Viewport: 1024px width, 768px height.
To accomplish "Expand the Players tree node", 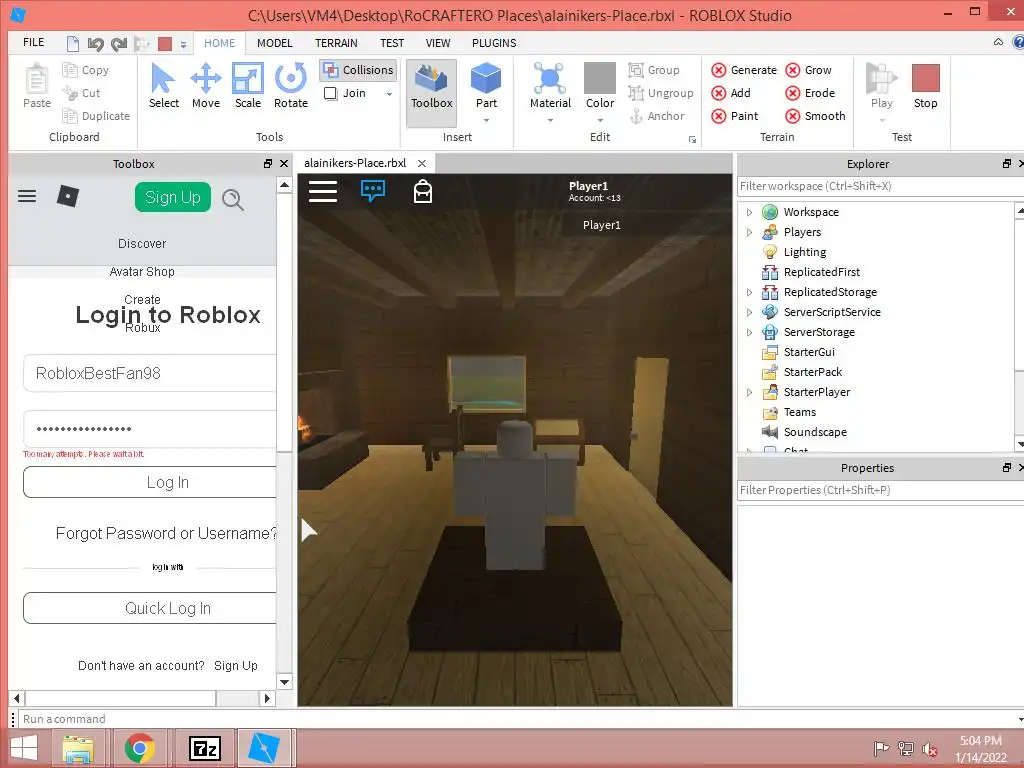I will 749,232.
